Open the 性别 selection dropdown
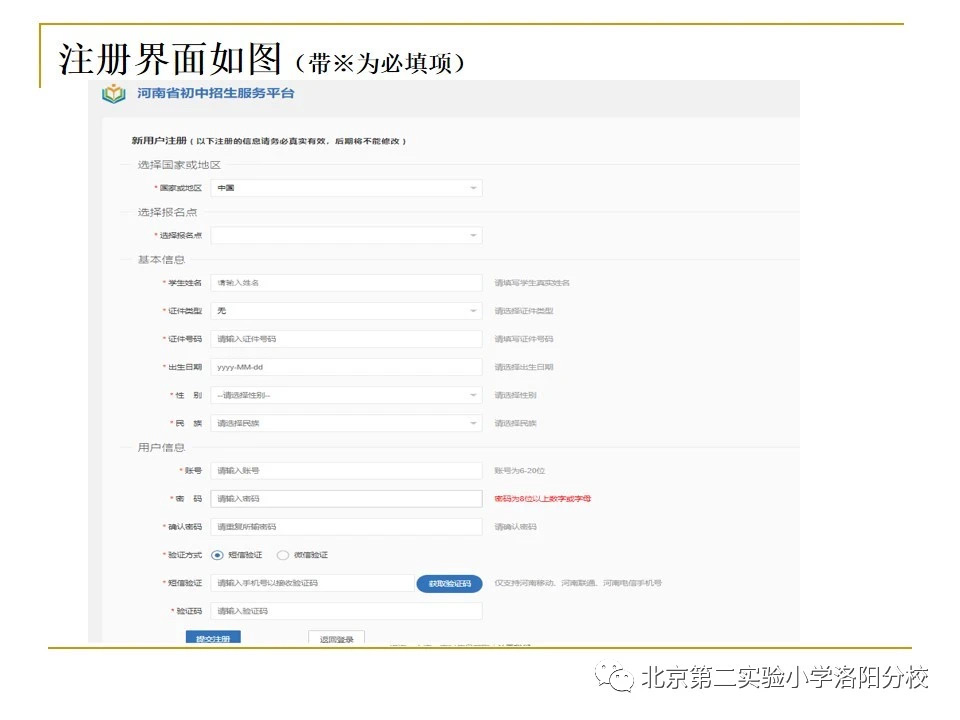Image resolution: width=960 pixels, height=720 pixels. coord(345,394)
